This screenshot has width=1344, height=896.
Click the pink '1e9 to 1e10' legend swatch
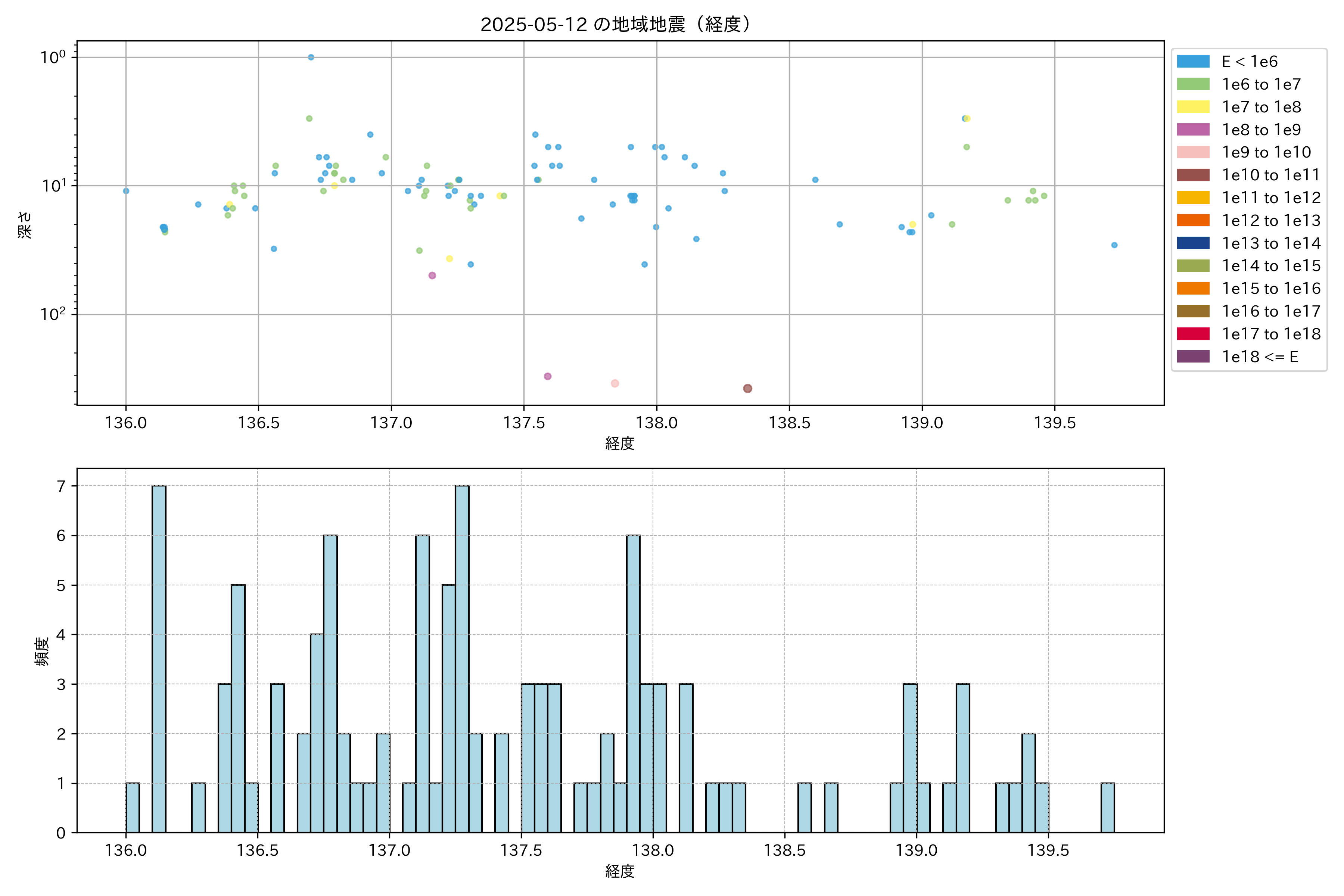pos(1192,153)
